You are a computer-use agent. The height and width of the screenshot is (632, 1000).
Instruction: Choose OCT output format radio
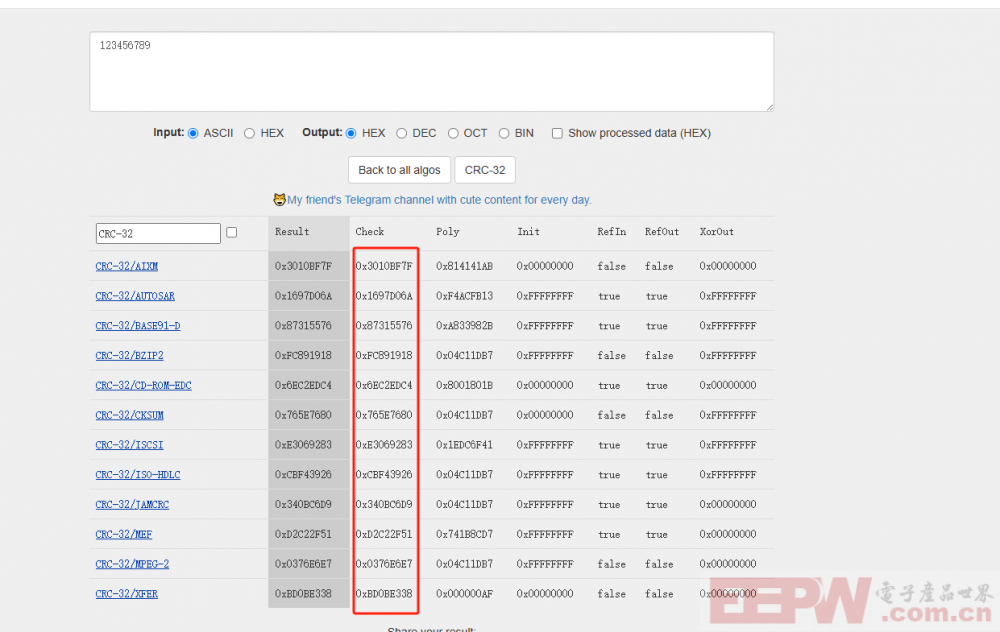pyautogui.click(x=453, y=133)
